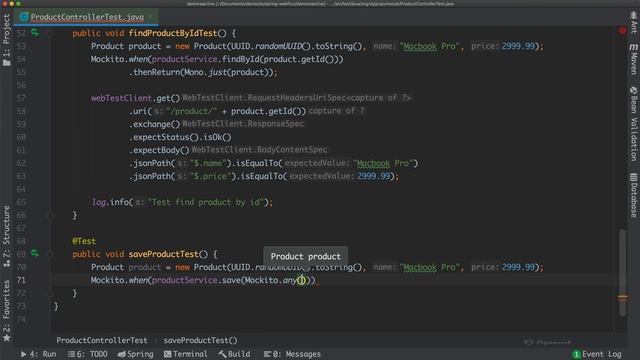Click "$.name" string on line 62
This screenshot has width=640, height=360.
coord(209,163)
